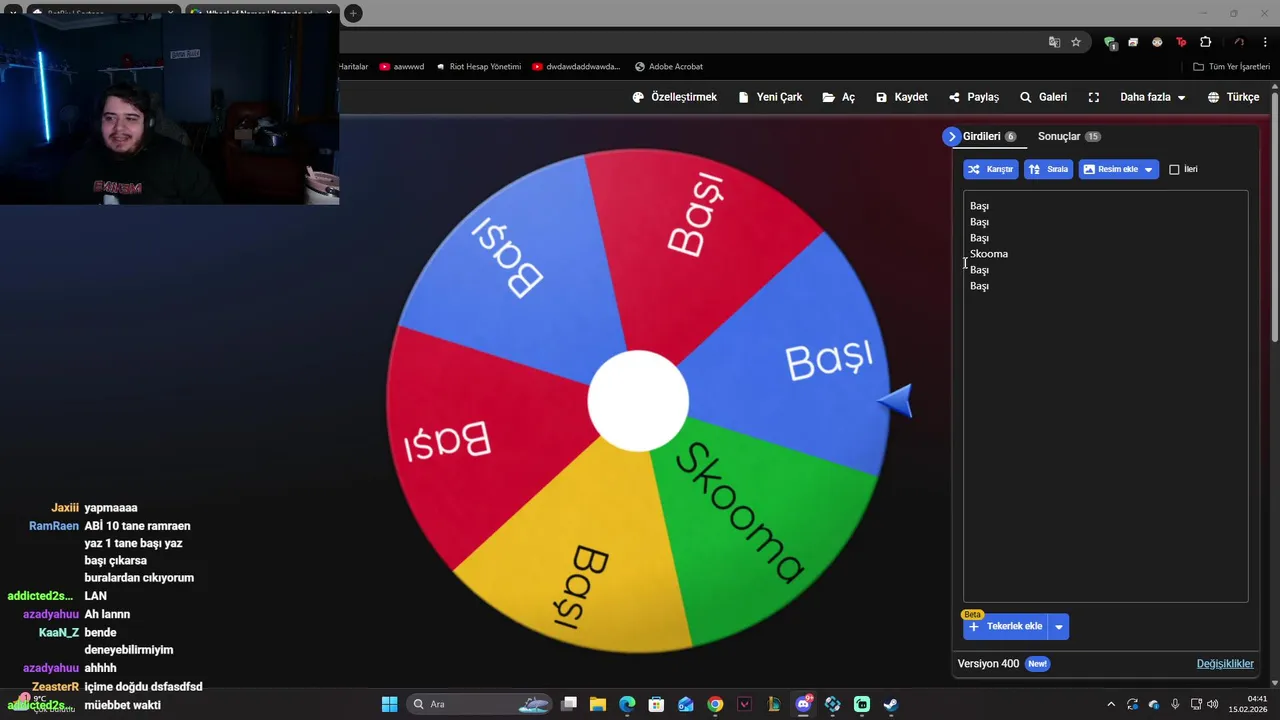The image size is (1280, 720).
Task: Open Outlook mail from taskbar
Action: [x=686, y=704]
